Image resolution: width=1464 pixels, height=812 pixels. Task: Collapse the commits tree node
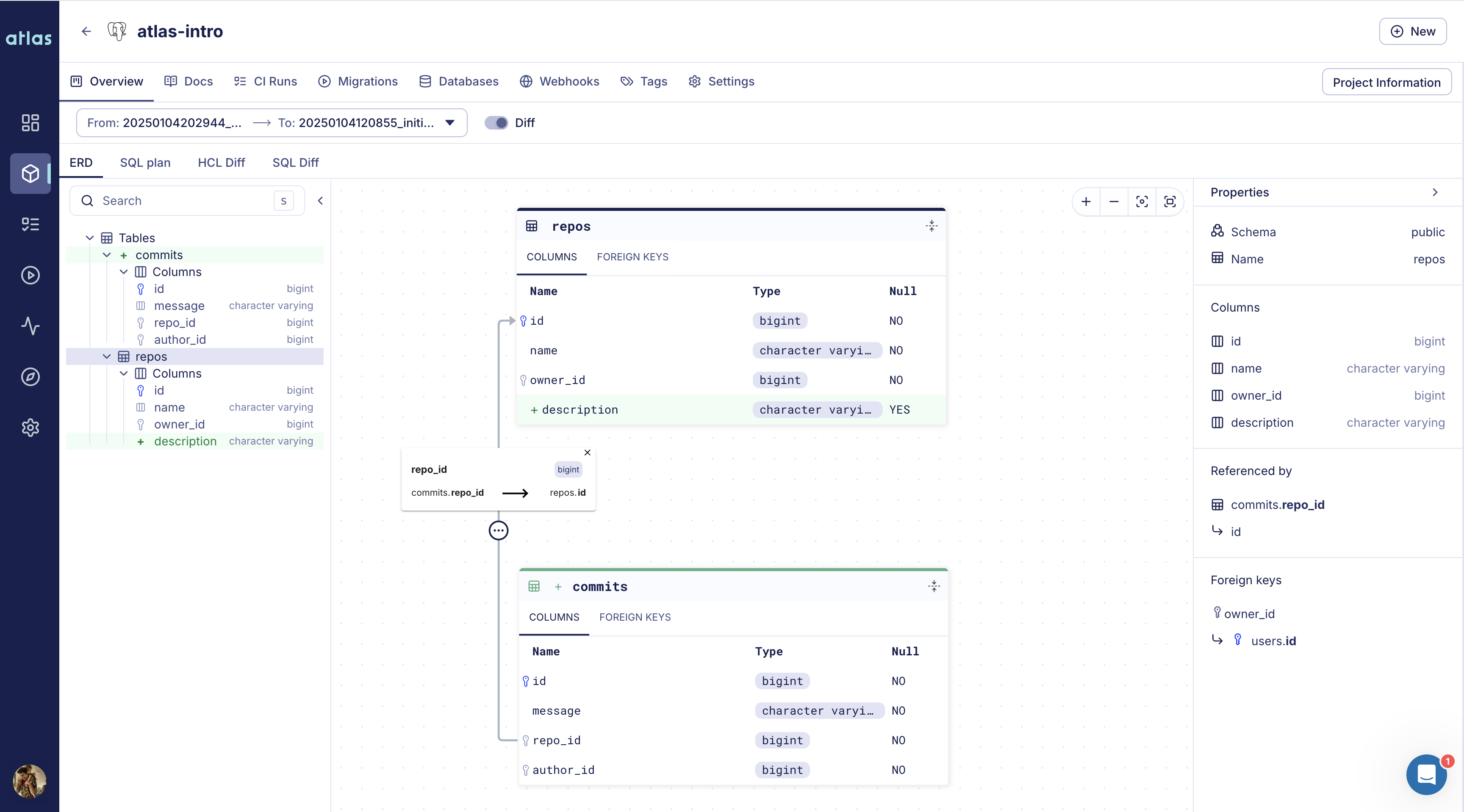point(106,255)
